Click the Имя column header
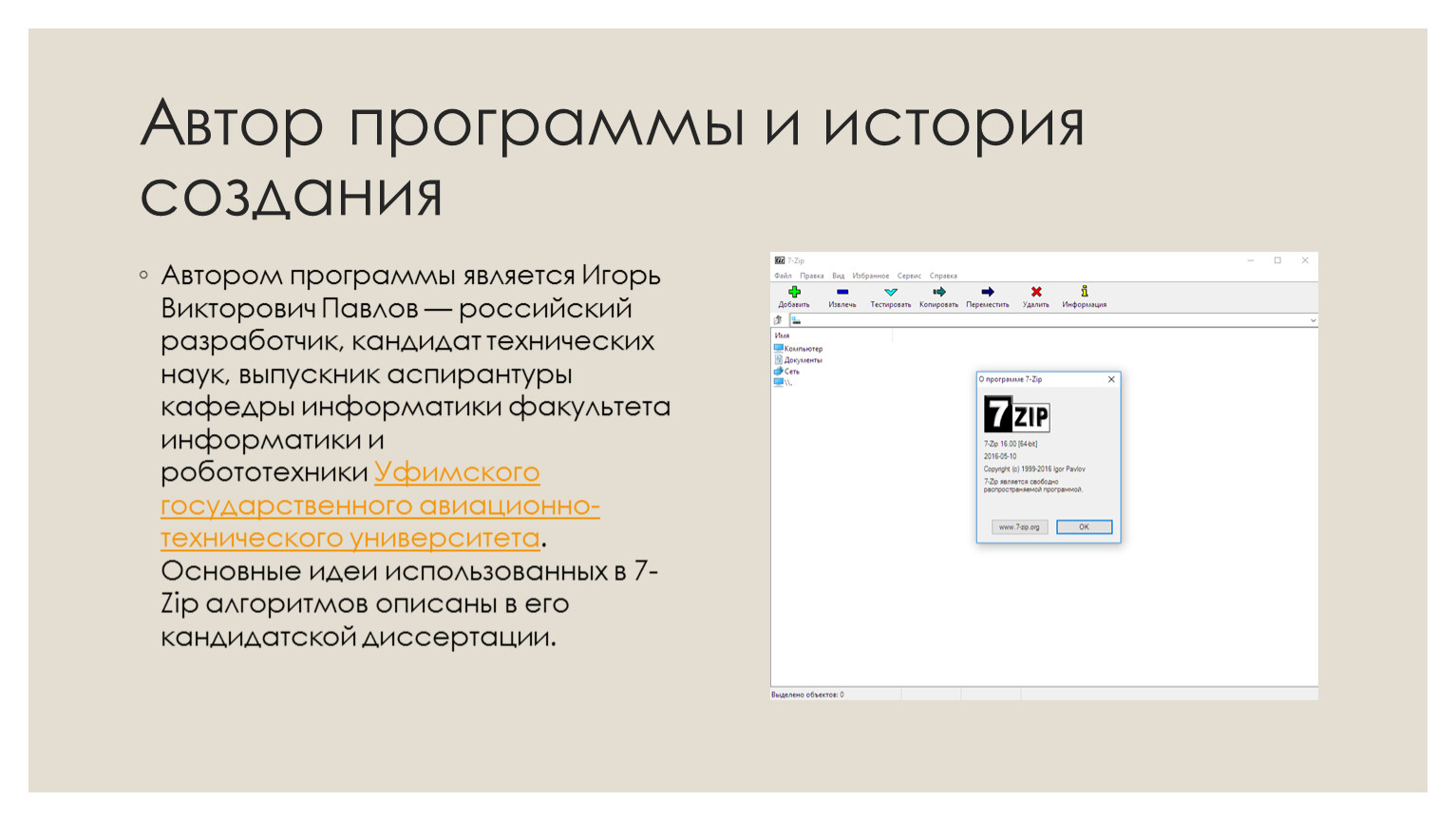The height and width of the screenshot is (821, 1456). [783, 335]
